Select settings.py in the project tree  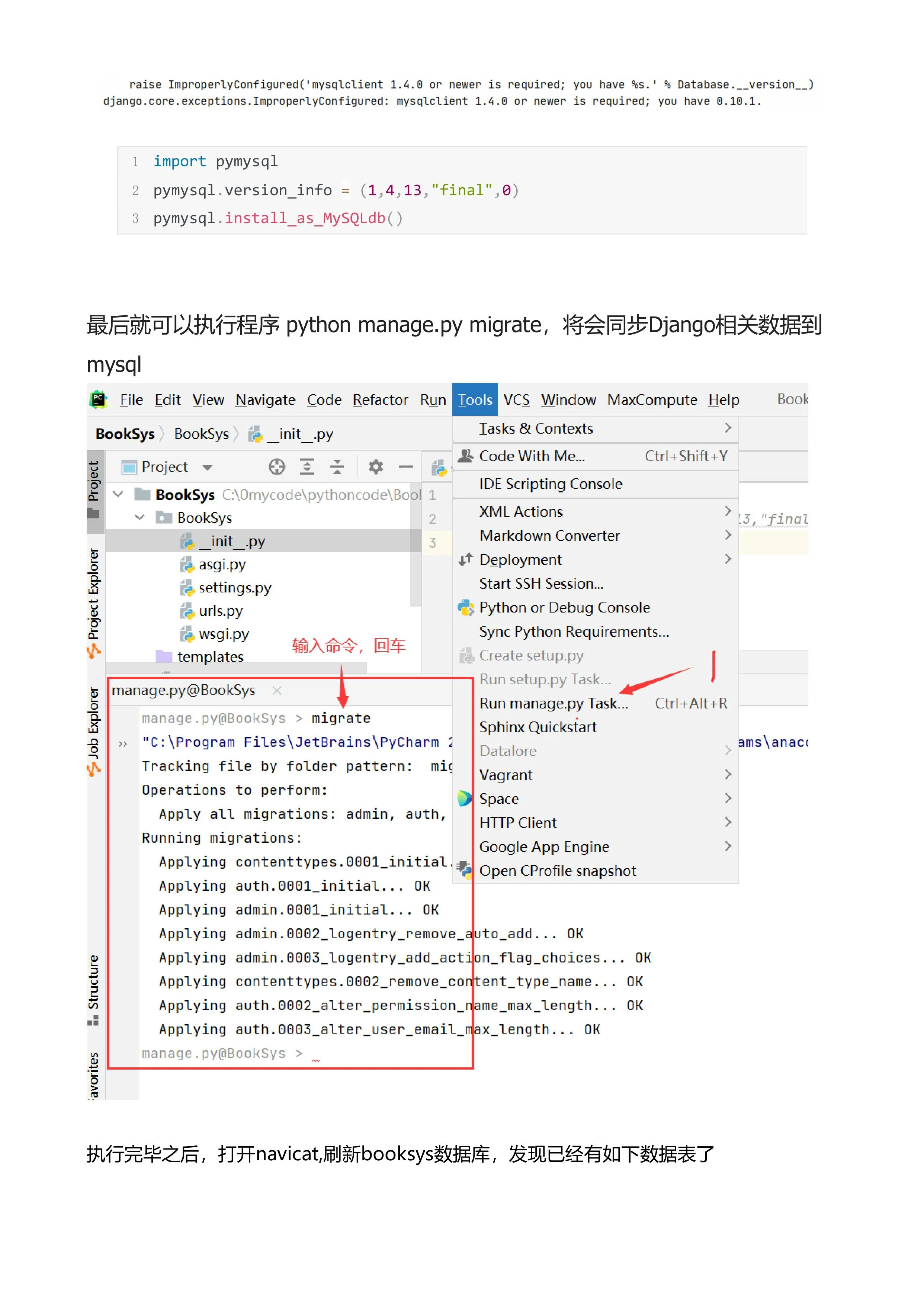coord(234,588)
